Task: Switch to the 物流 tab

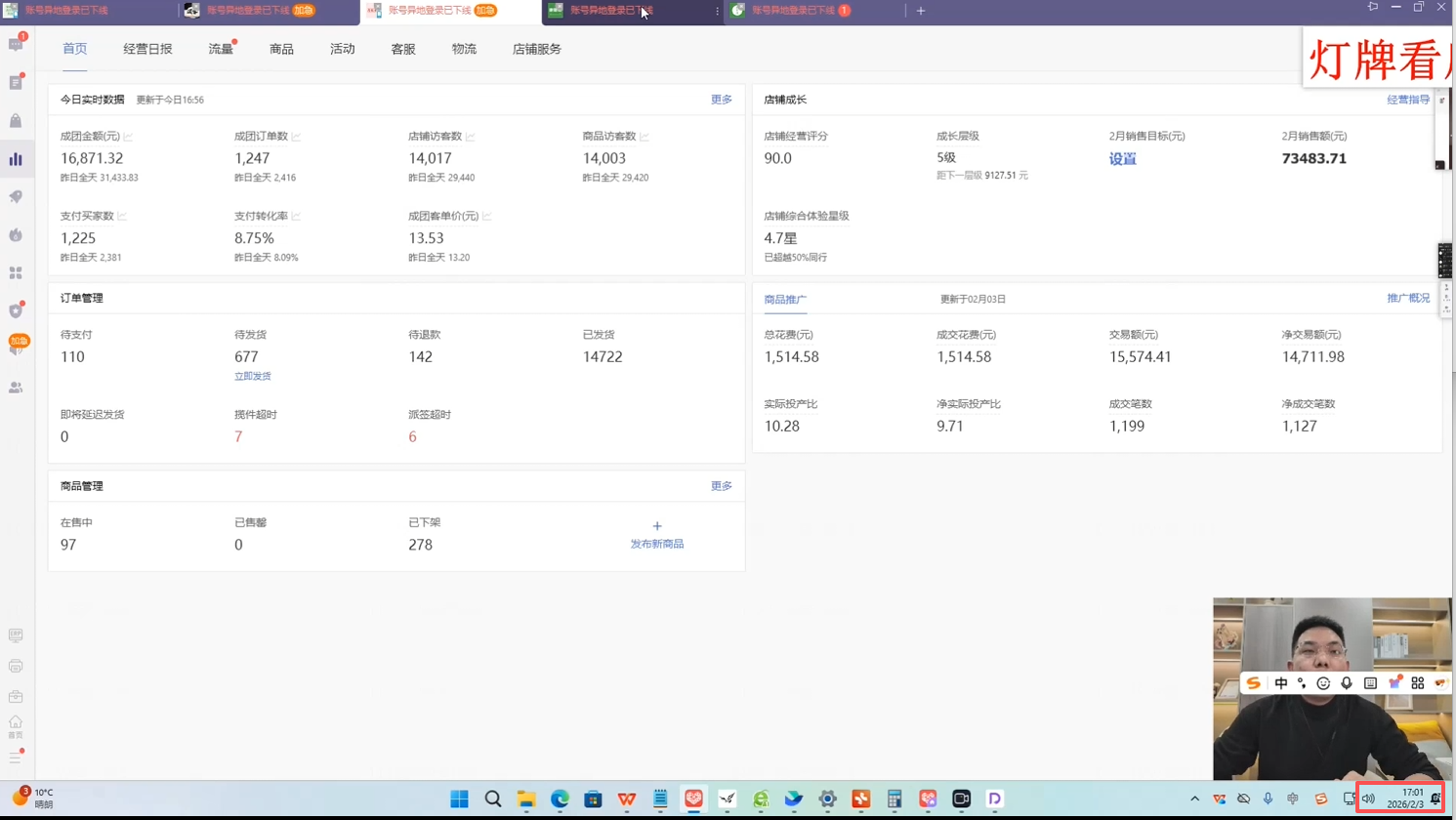Action: [x=464, y=49]
